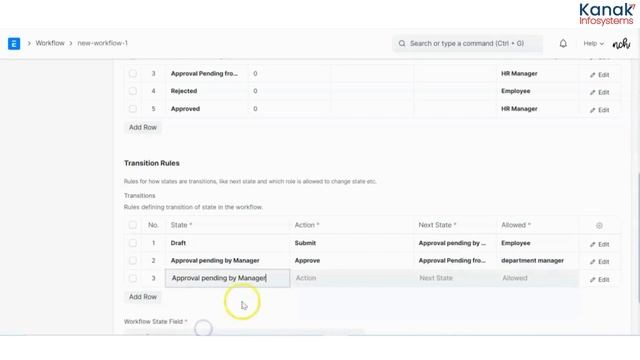Image resolution: width=640 pixels, height=360 pixels.
Task: Tick checkbox for the Approved state row
Action: [133, 109]
